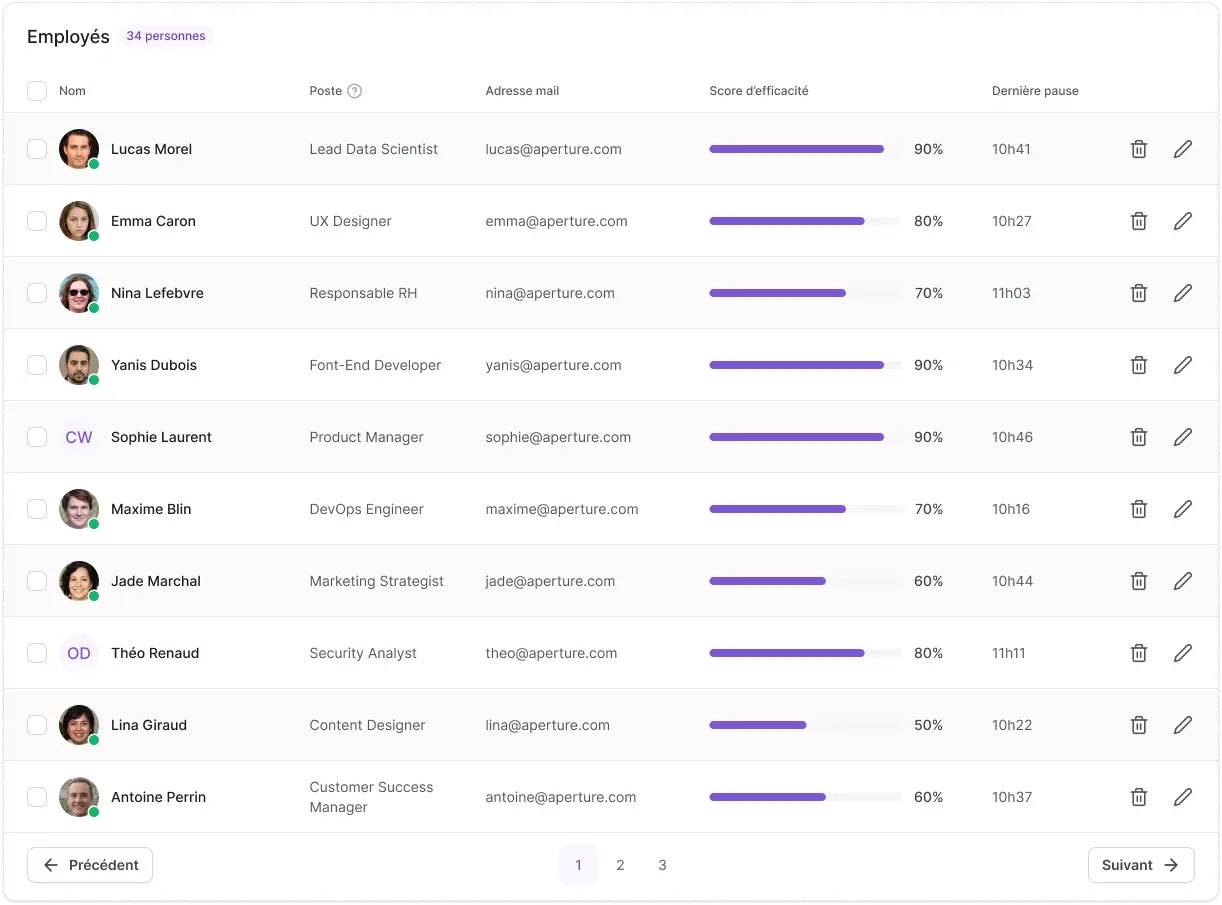Click the Score d'efficacité column header

click(759, 91)
